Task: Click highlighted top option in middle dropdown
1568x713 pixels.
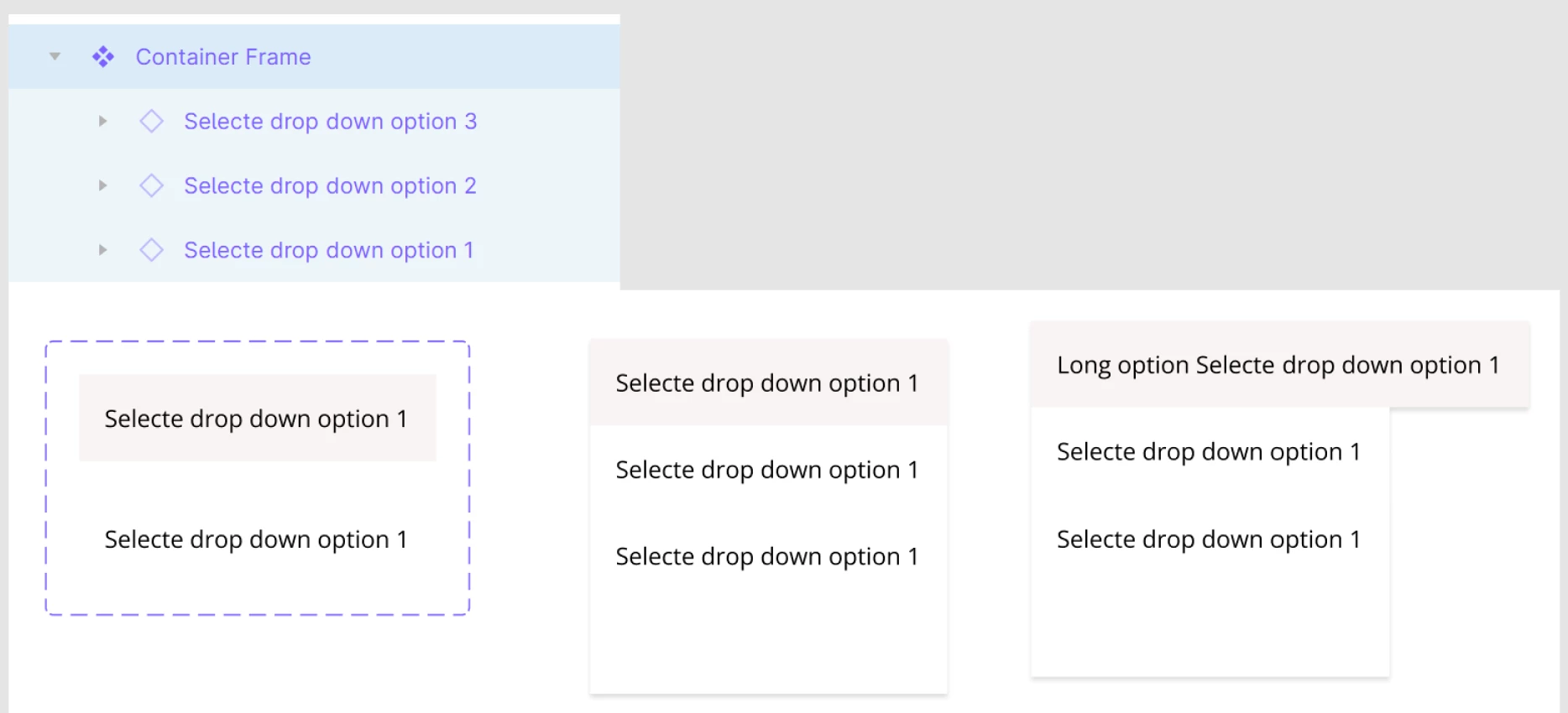Action: [767, 383]
